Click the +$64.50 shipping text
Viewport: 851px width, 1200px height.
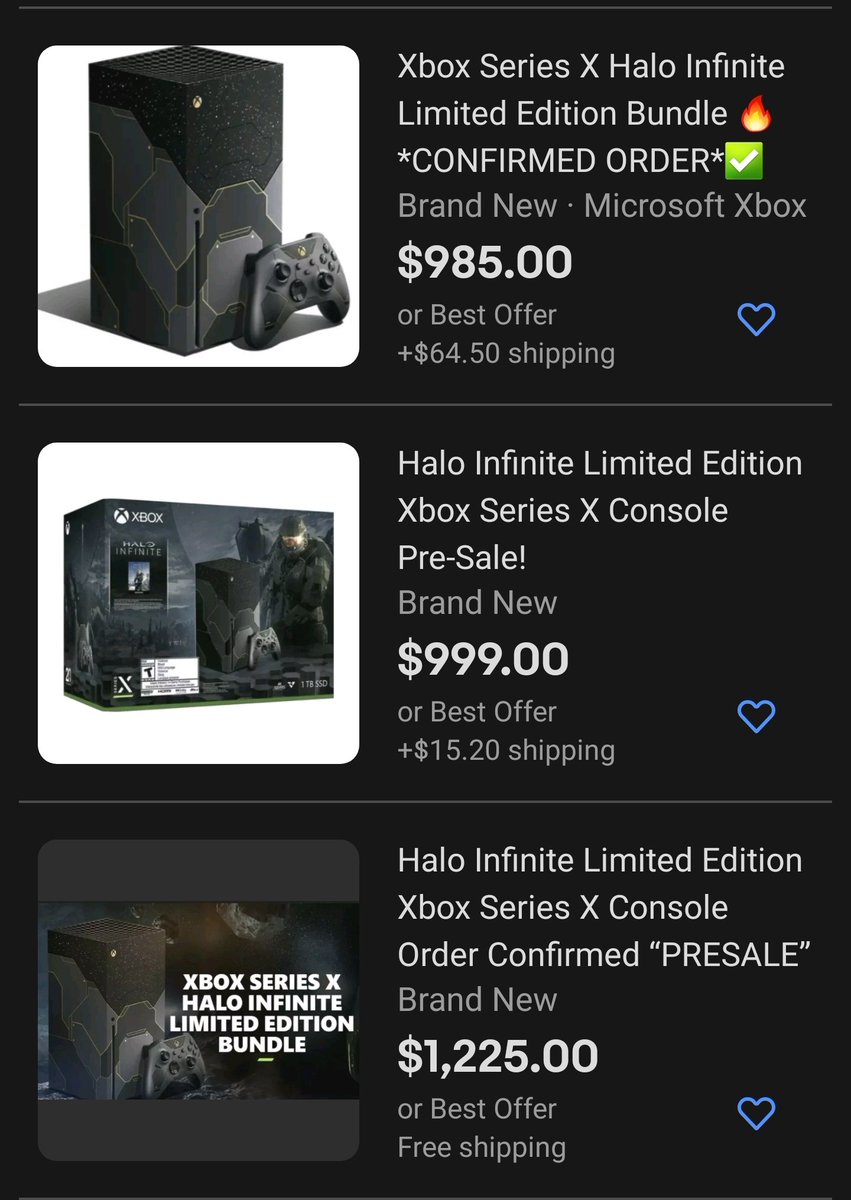pyautogui.click(x=506, y=353)
